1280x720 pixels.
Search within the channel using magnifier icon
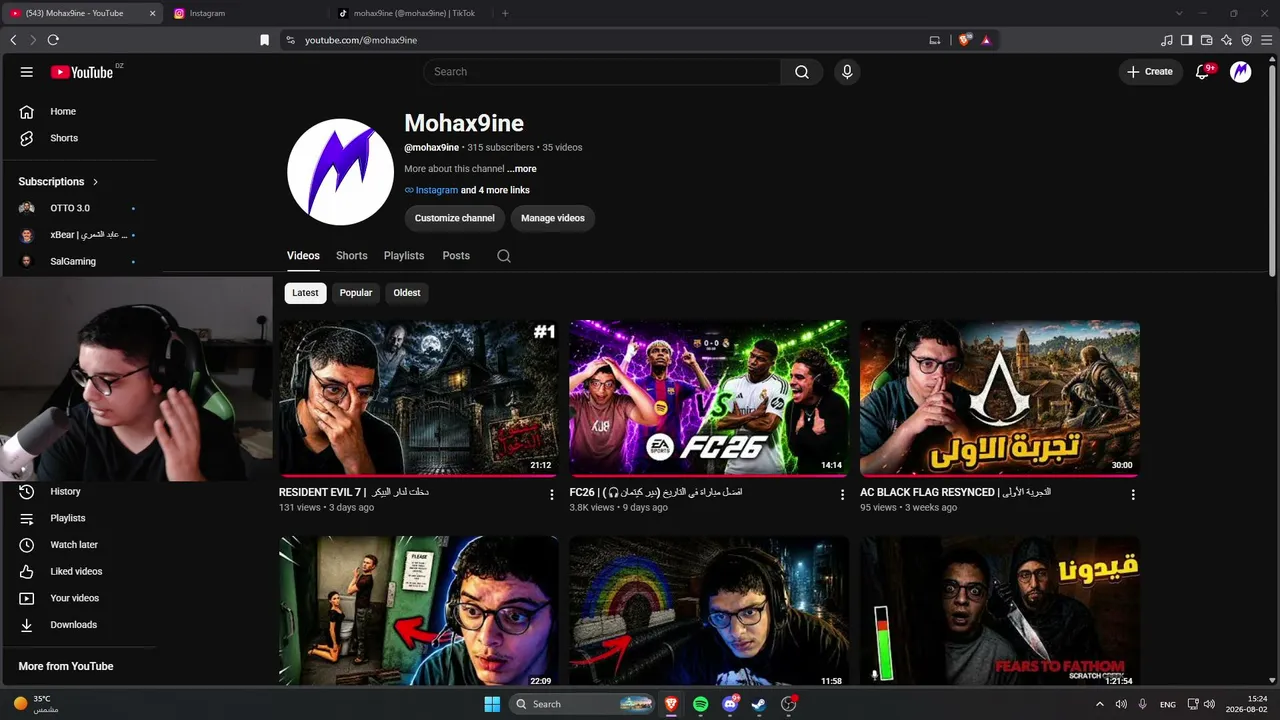coord(504,256)
